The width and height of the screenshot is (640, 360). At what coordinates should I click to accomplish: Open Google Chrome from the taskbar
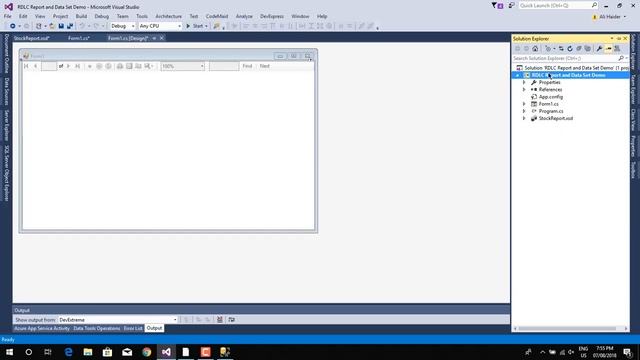click(x=147, y=352)
